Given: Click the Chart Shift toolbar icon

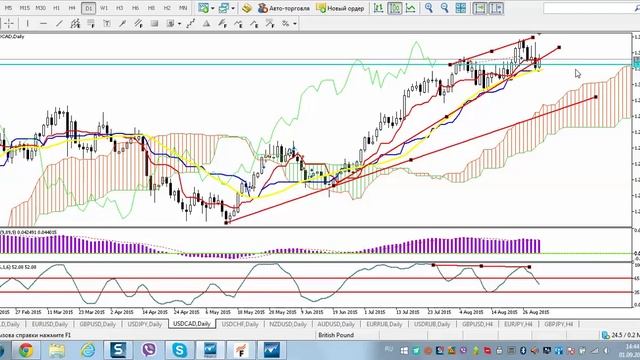Looking at the screenshot, I should 496,8.
